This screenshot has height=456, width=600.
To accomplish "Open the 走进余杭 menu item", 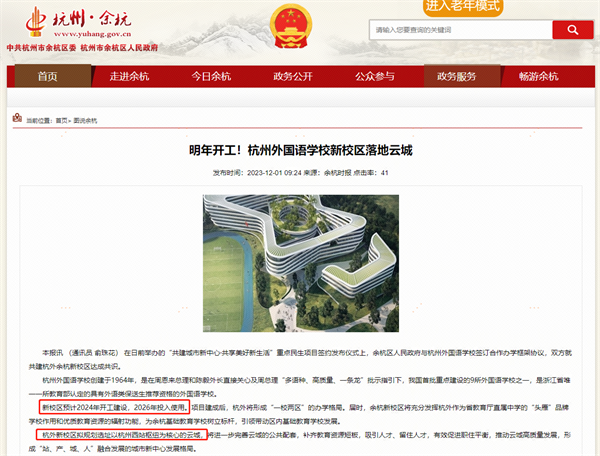I will coord(129,76).
